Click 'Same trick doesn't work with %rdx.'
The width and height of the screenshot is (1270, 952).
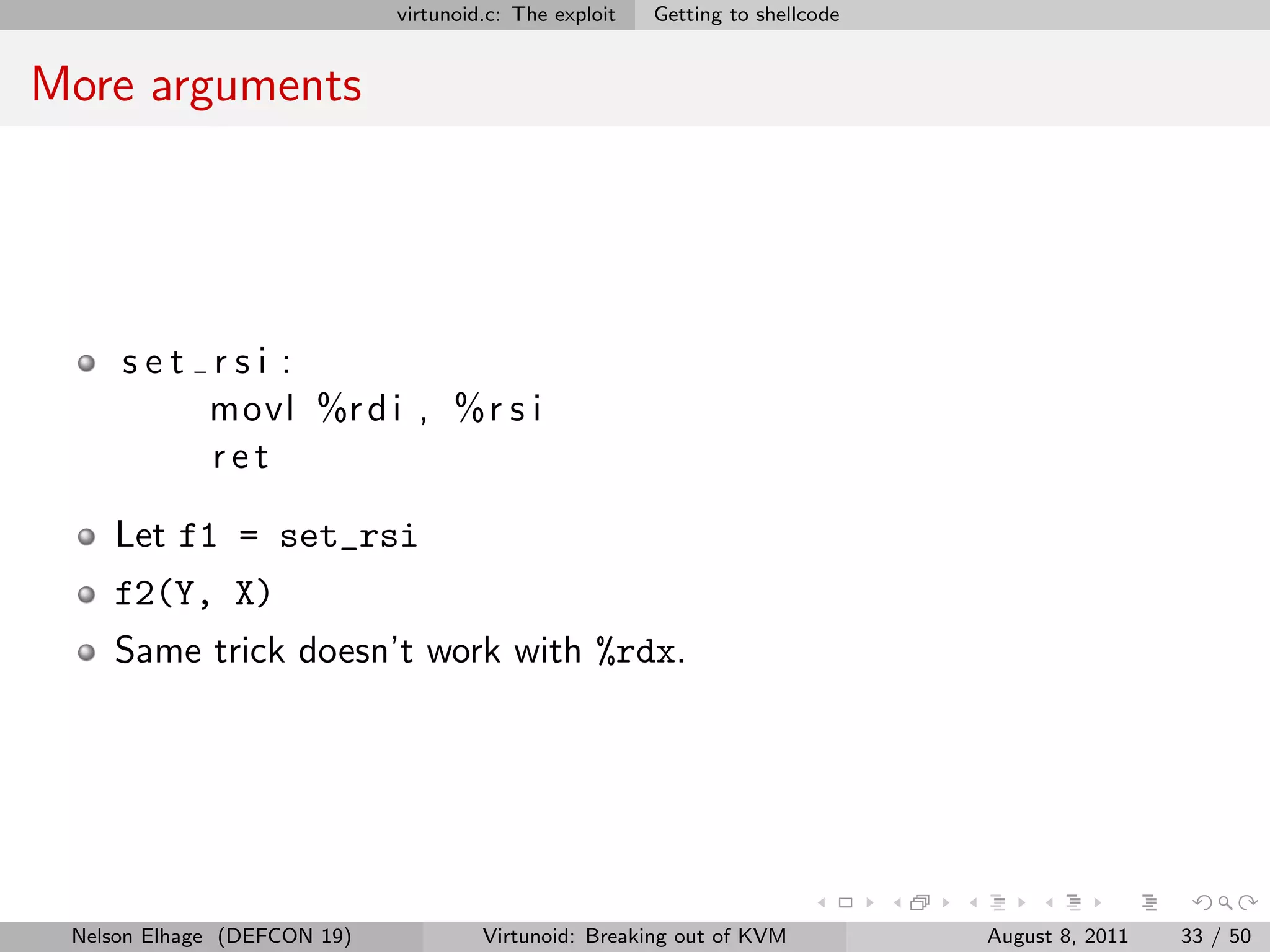[x=400, y=651]
